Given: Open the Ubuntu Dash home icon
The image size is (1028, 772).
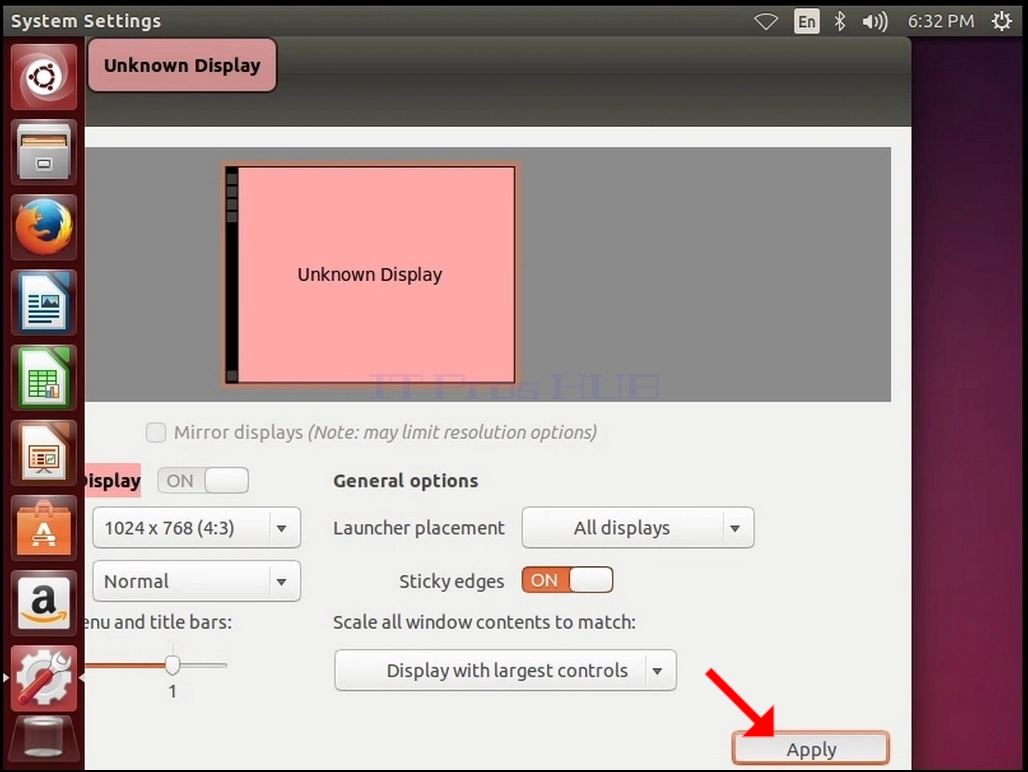Looking at the screenshot, I should tap(44, 77).
